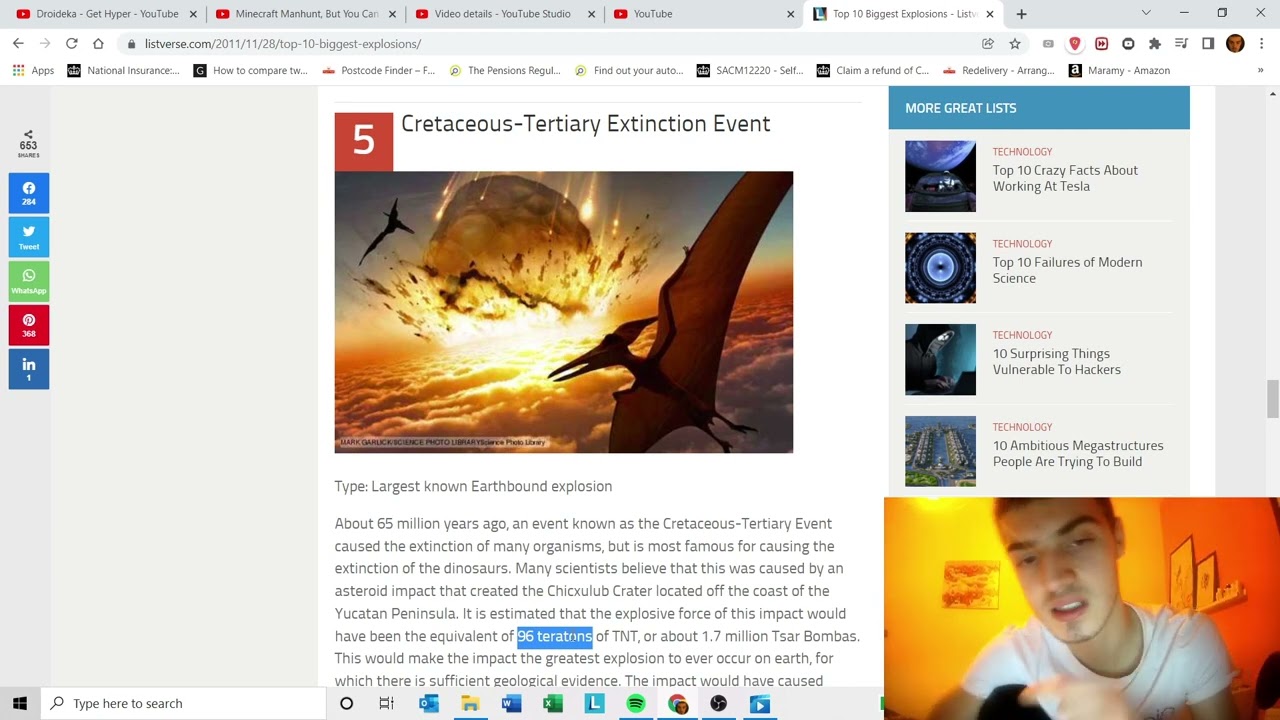Screen dimensions: 1280x720
Task: Pin article using Pinterest sidebar button
Action: (29, 325)
